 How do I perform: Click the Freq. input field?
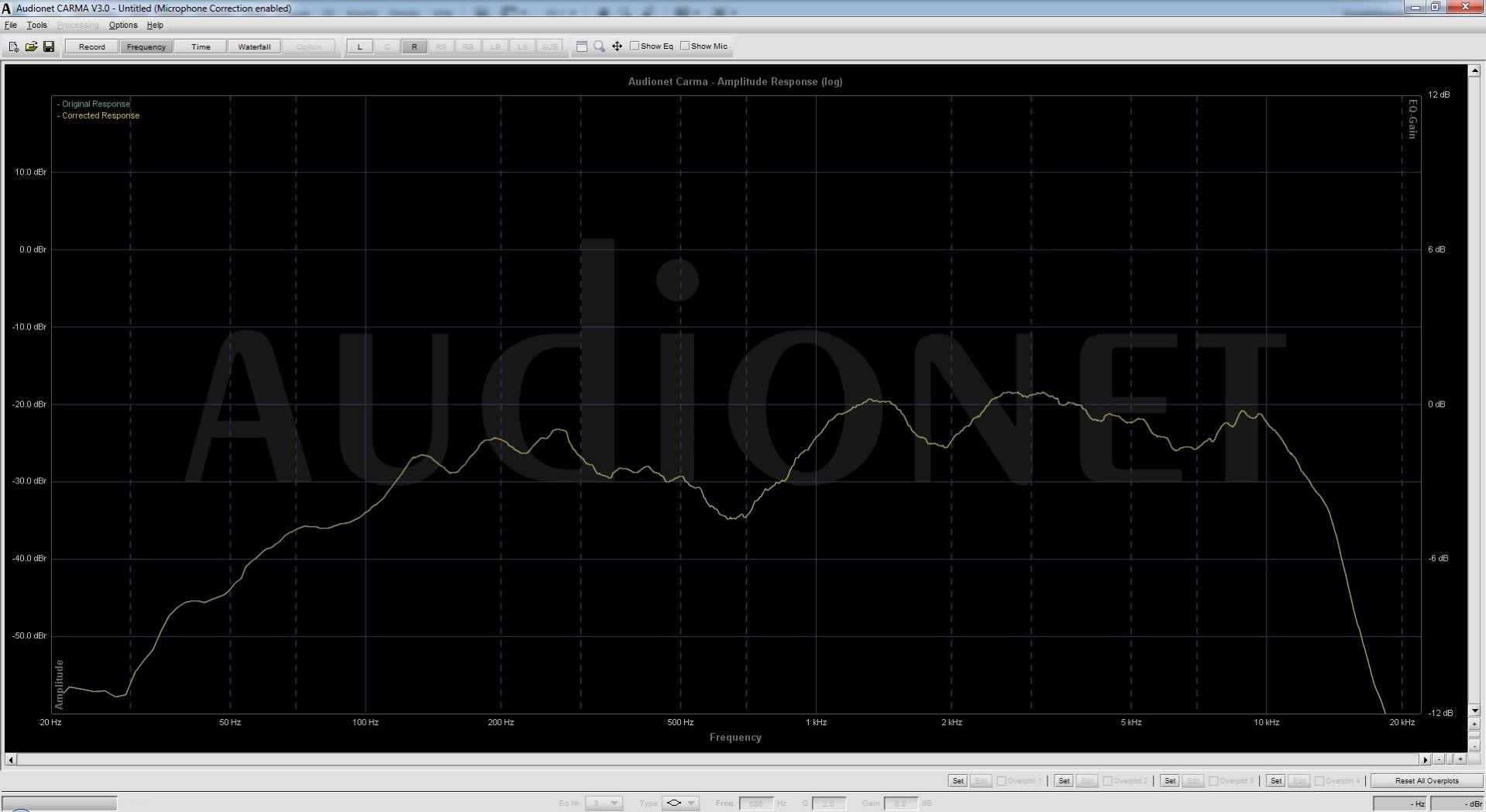[x=756, y=803]
